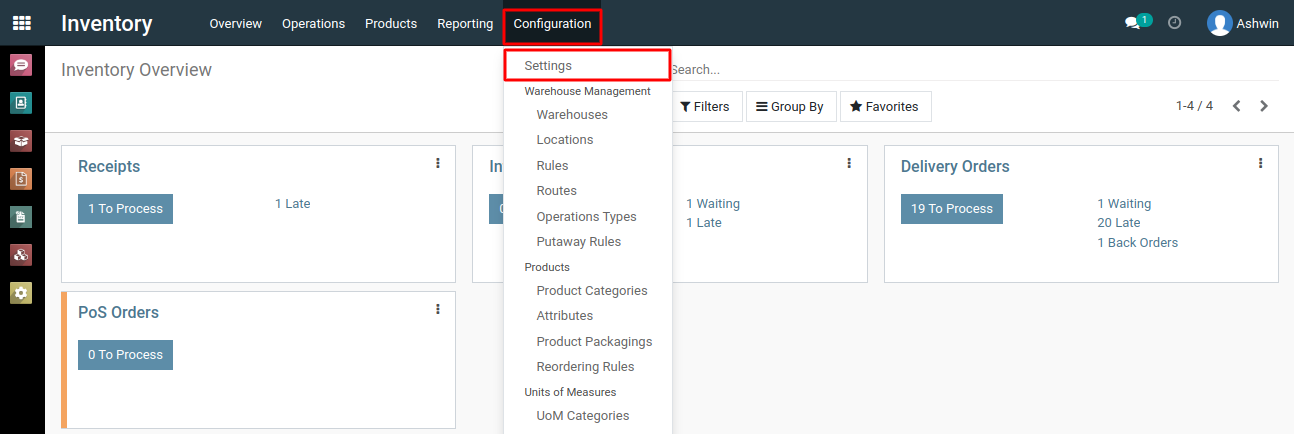Click the Search input field

[973, 70]
